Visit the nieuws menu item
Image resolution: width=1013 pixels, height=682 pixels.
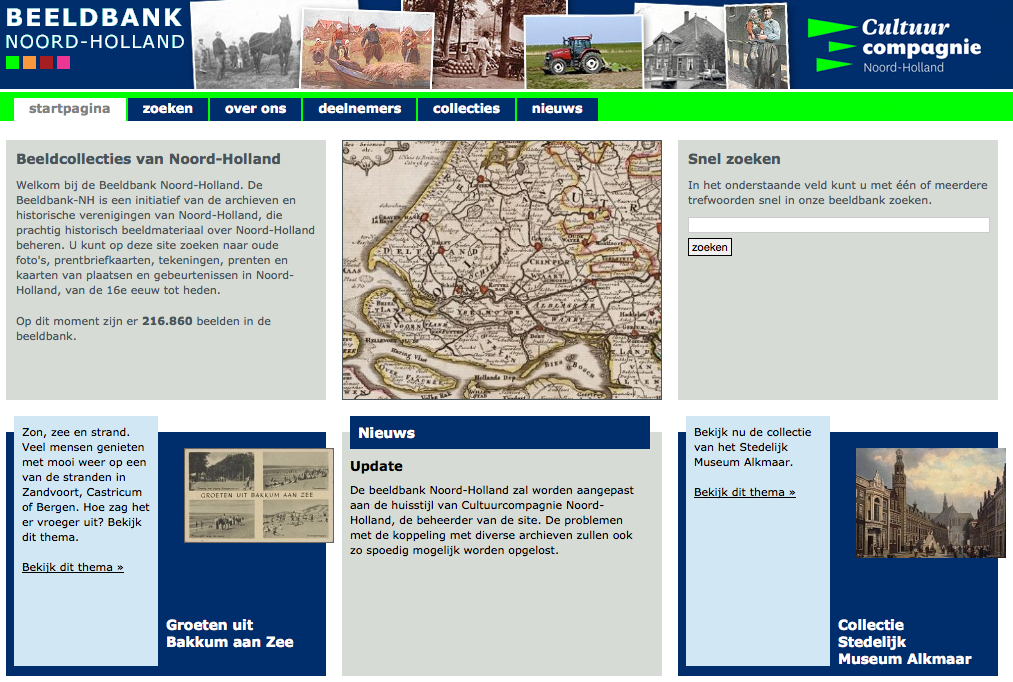tap(557, 108)
